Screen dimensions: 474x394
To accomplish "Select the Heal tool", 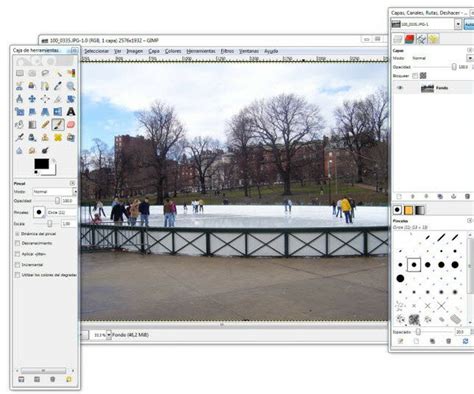I will click(x=58, y=137).
